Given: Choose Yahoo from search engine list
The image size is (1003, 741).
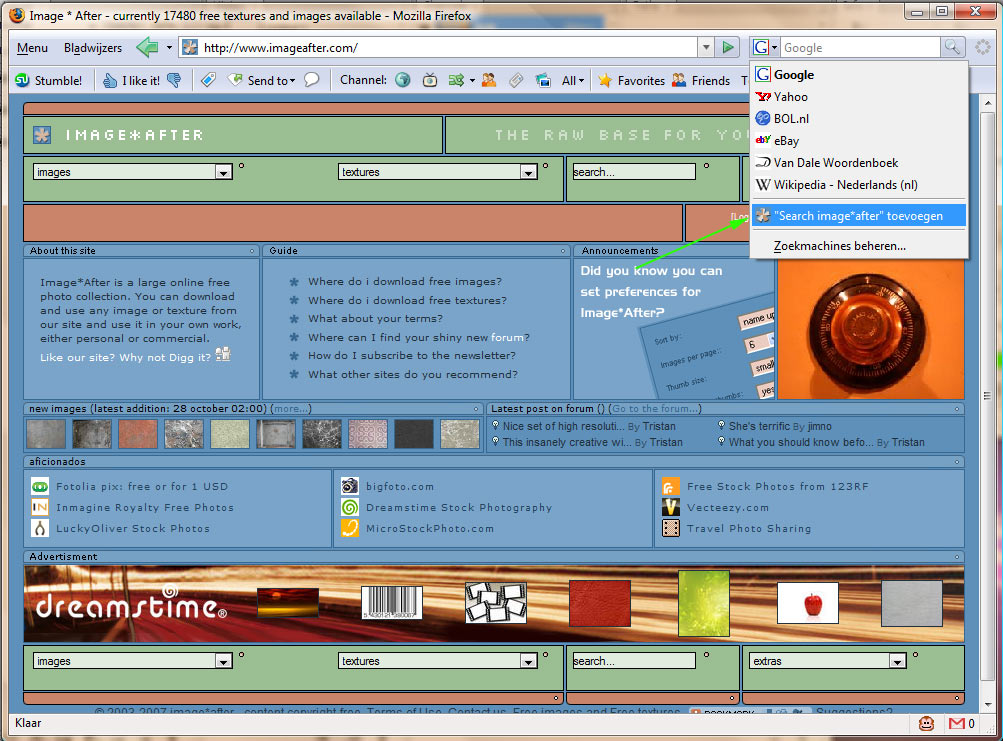Looking at the screenshot, I should 859,97.
